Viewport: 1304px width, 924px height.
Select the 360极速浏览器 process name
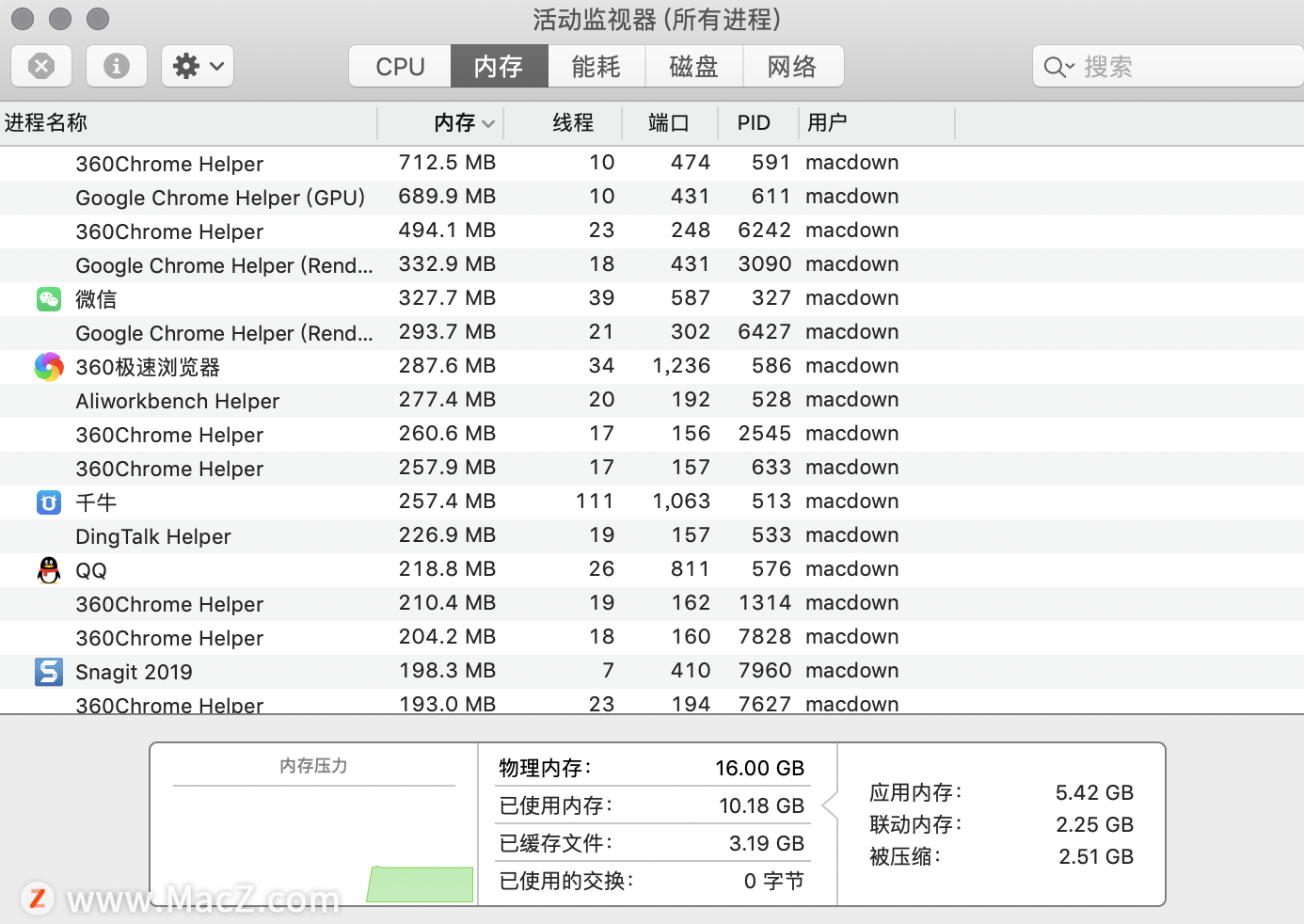click(148, 367)
